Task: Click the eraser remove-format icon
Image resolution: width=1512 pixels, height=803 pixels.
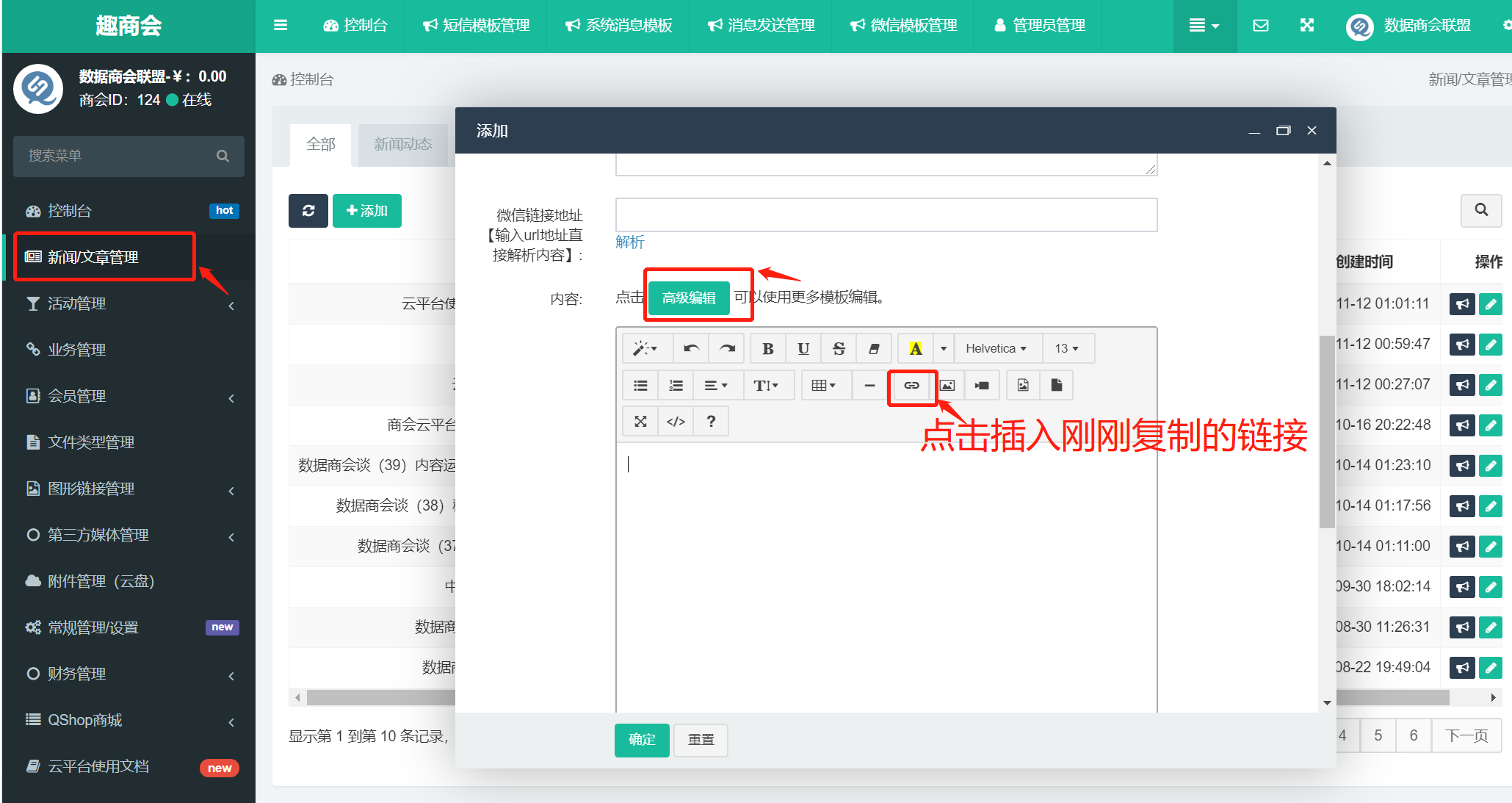Action: (x=874, y=349)
